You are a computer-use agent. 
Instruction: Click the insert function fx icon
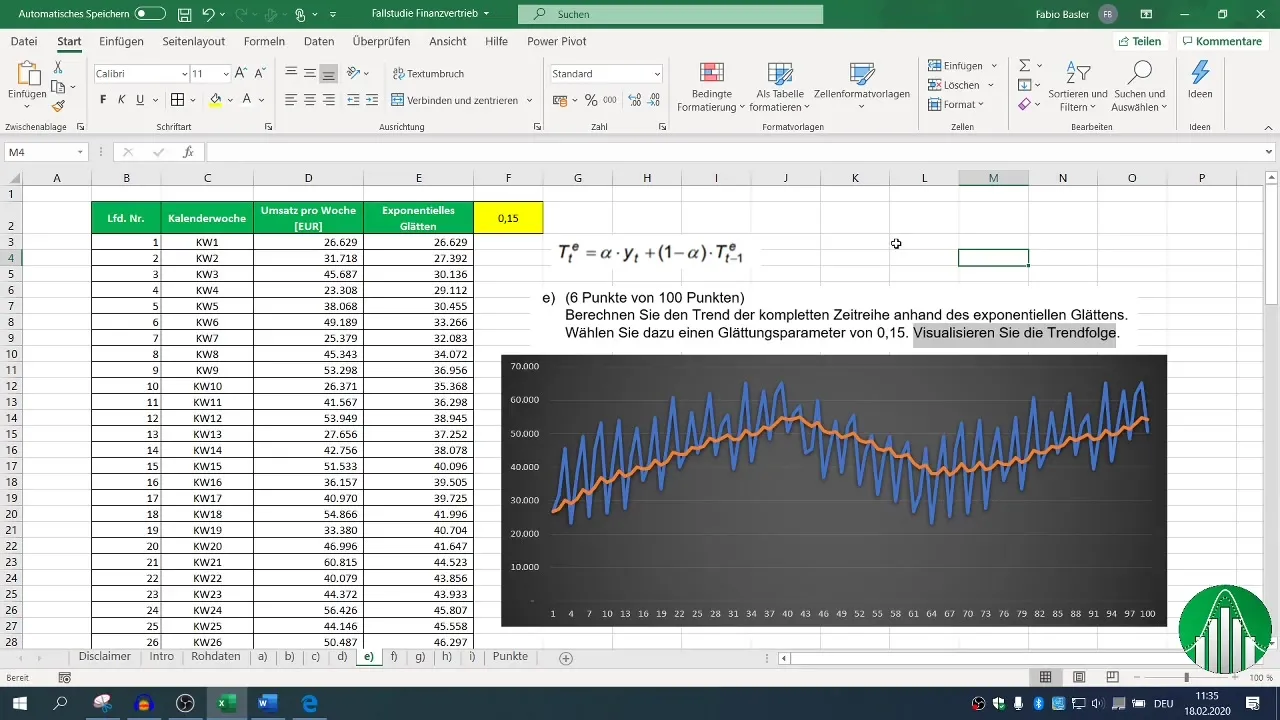coord(188,152)
